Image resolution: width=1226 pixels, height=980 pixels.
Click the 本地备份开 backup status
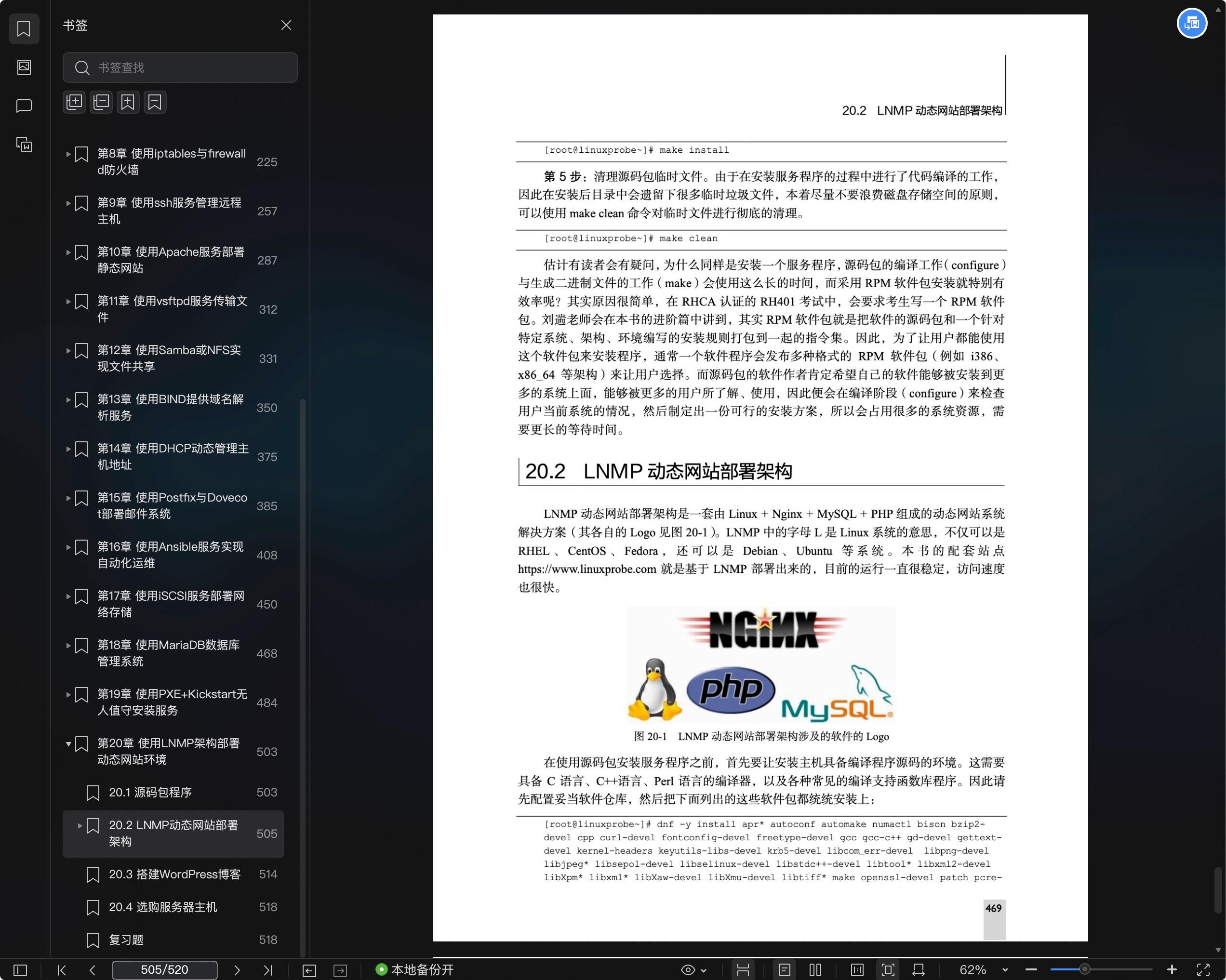click(x=414, y=970)
